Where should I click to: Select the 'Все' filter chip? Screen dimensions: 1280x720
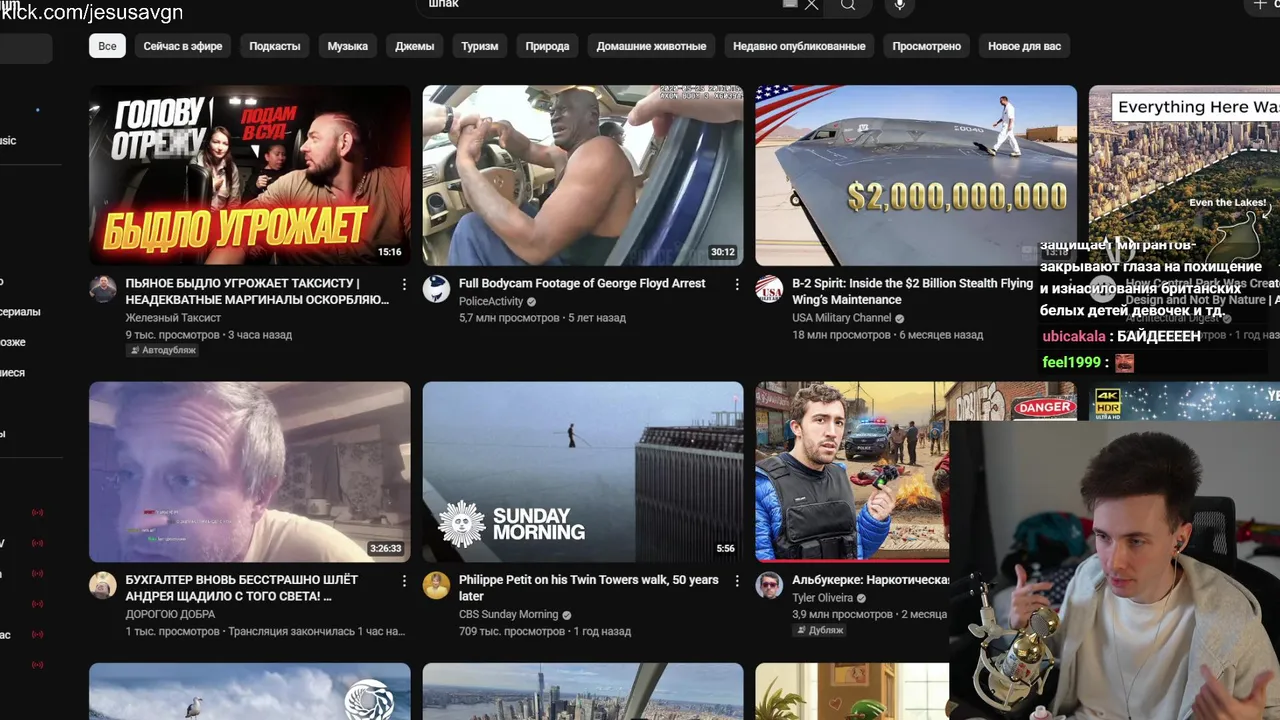[107, 46]
